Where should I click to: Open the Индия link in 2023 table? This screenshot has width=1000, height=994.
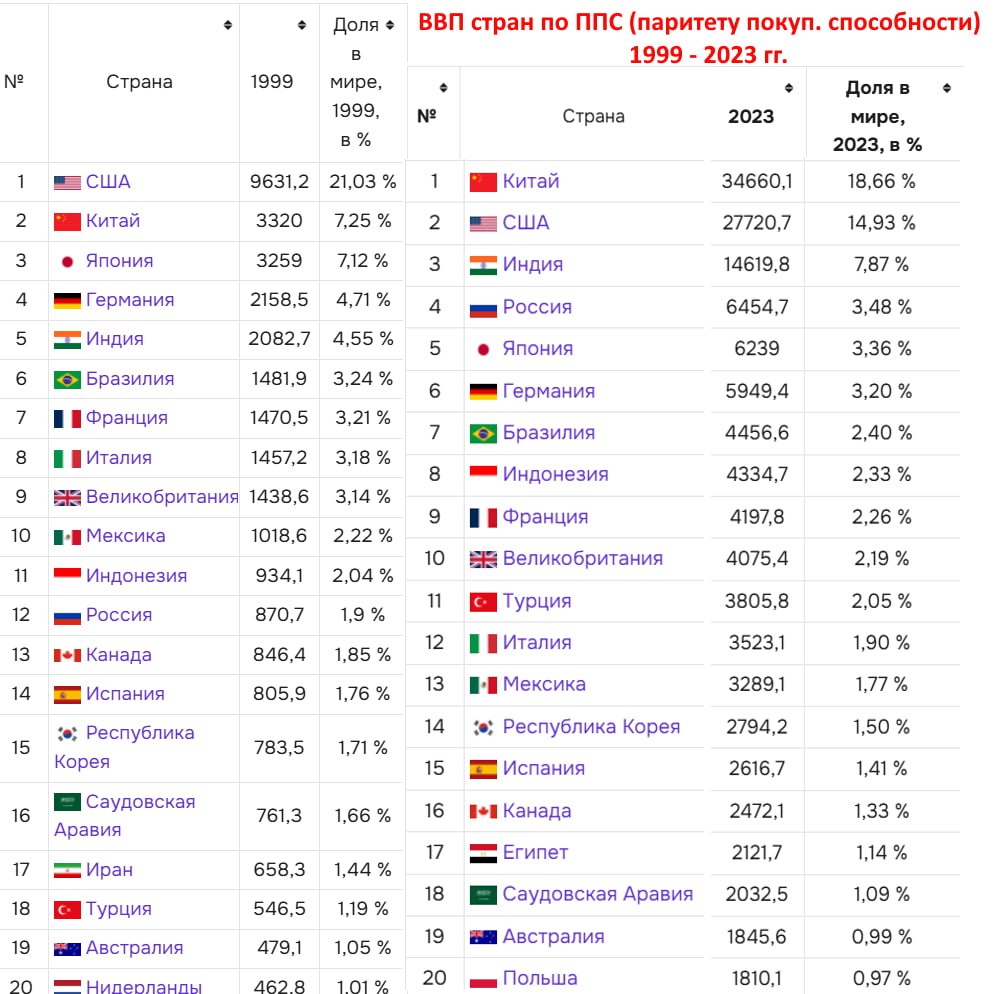pyautogui.click(x=532, y=265)
